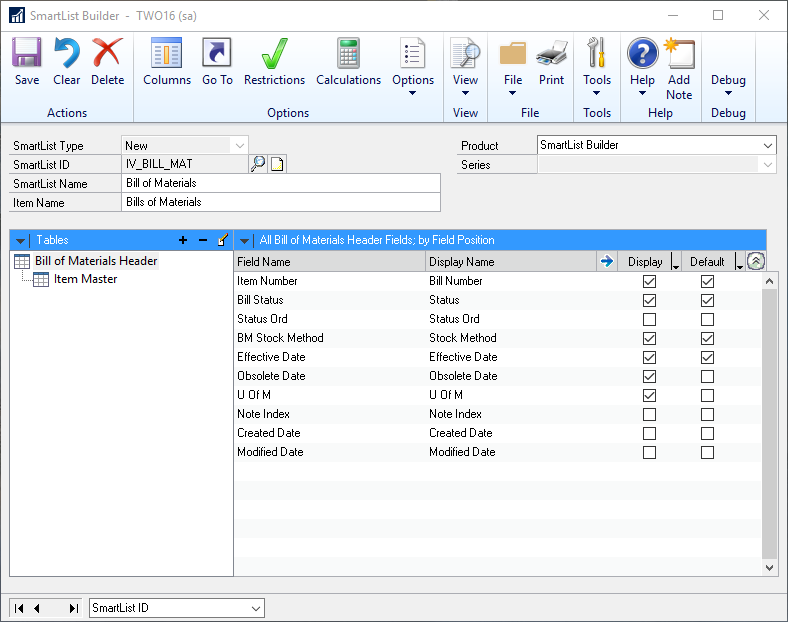Click the Print printer icon

[551, 53]
